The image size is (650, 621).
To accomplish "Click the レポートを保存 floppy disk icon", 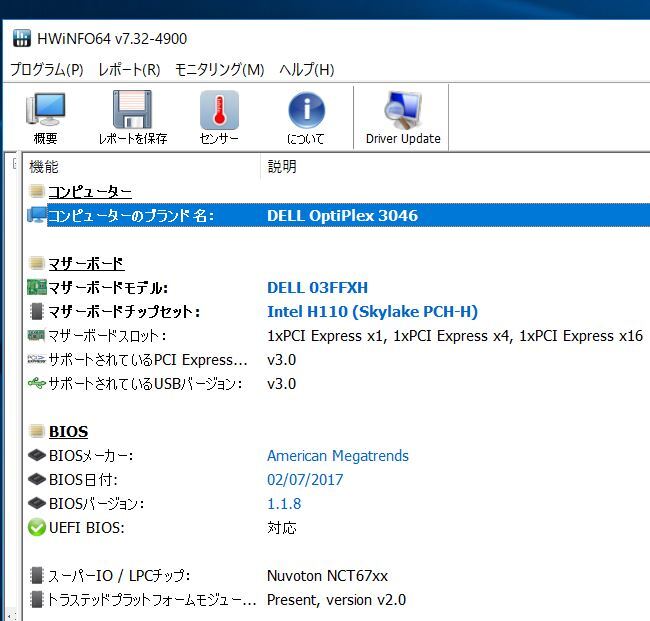I will (132, 109).
